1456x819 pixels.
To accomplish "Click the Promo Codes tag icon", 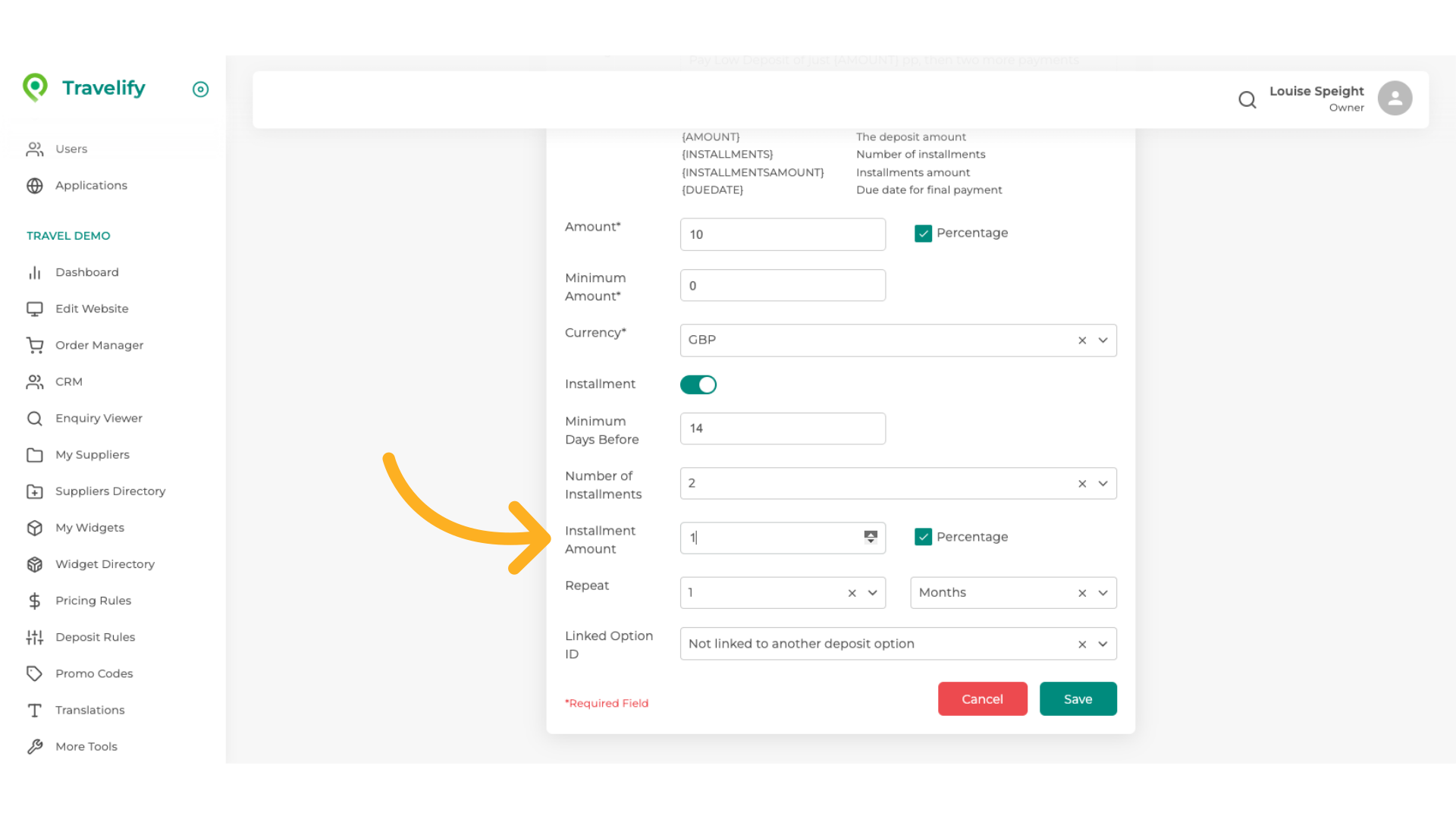I will 35,673.
